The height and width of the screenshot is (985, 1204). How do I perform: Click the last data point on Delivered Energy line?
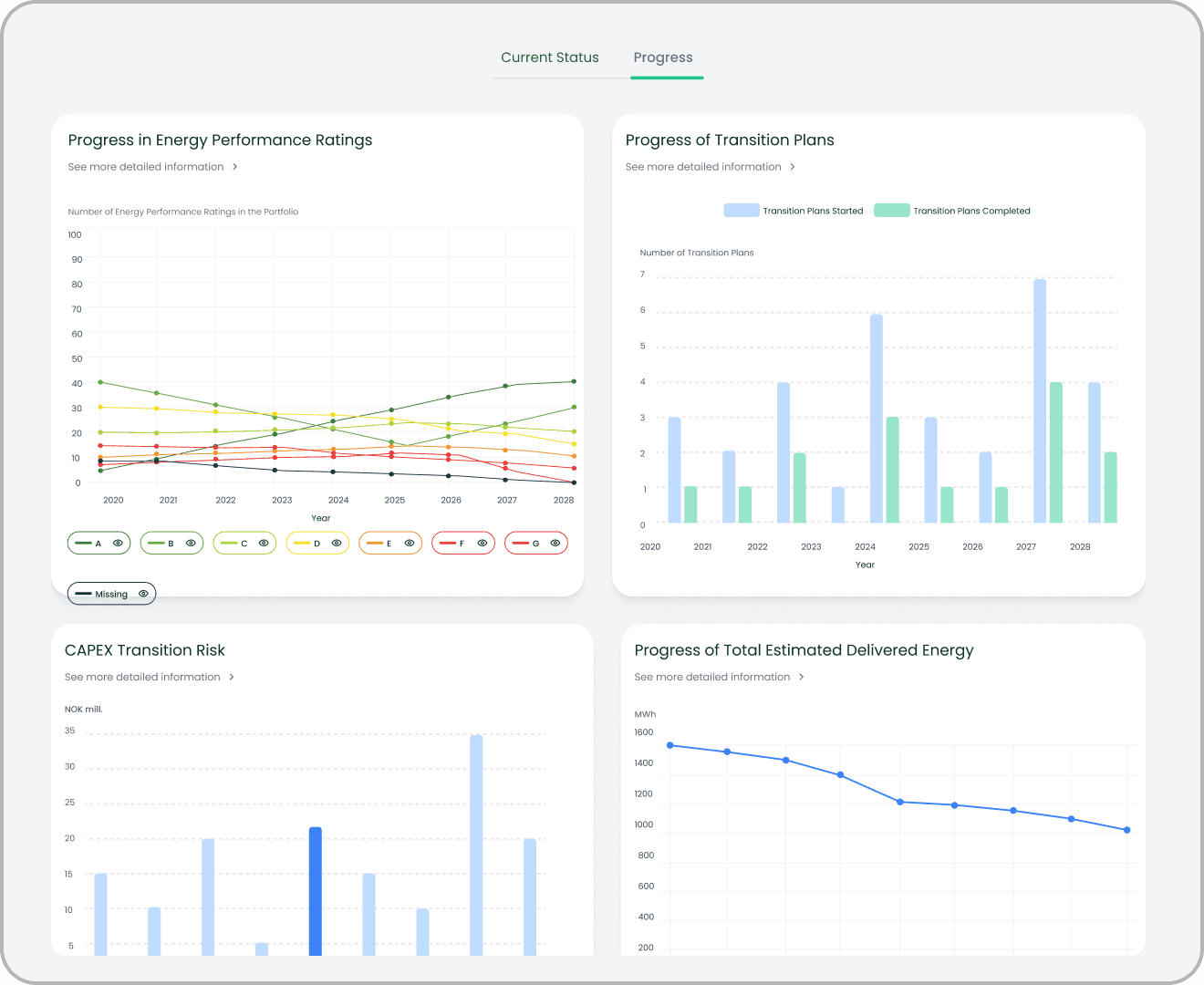pos(1127,830)
